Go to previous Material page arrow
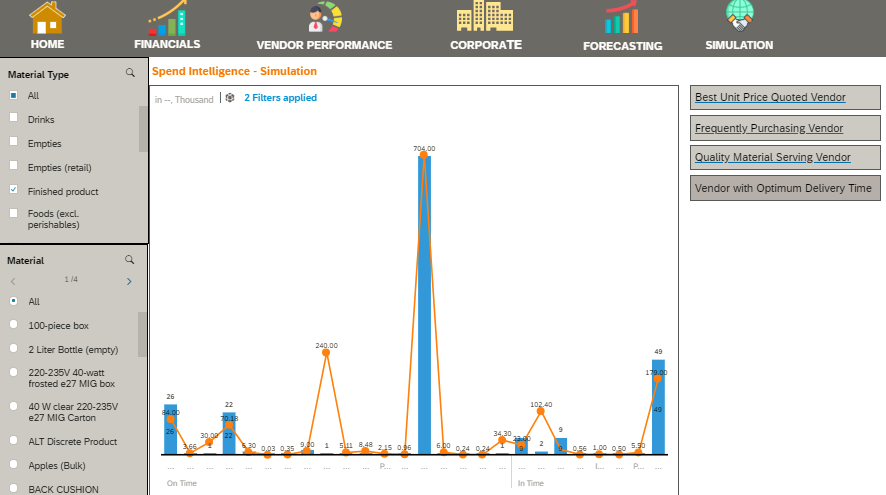Viewport: 886px width, 495px height. (13, 281)
